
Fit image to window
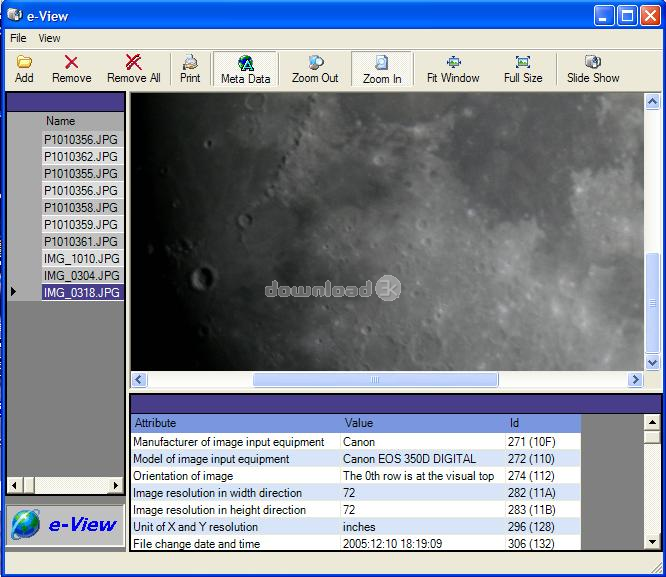coord(453,69)
